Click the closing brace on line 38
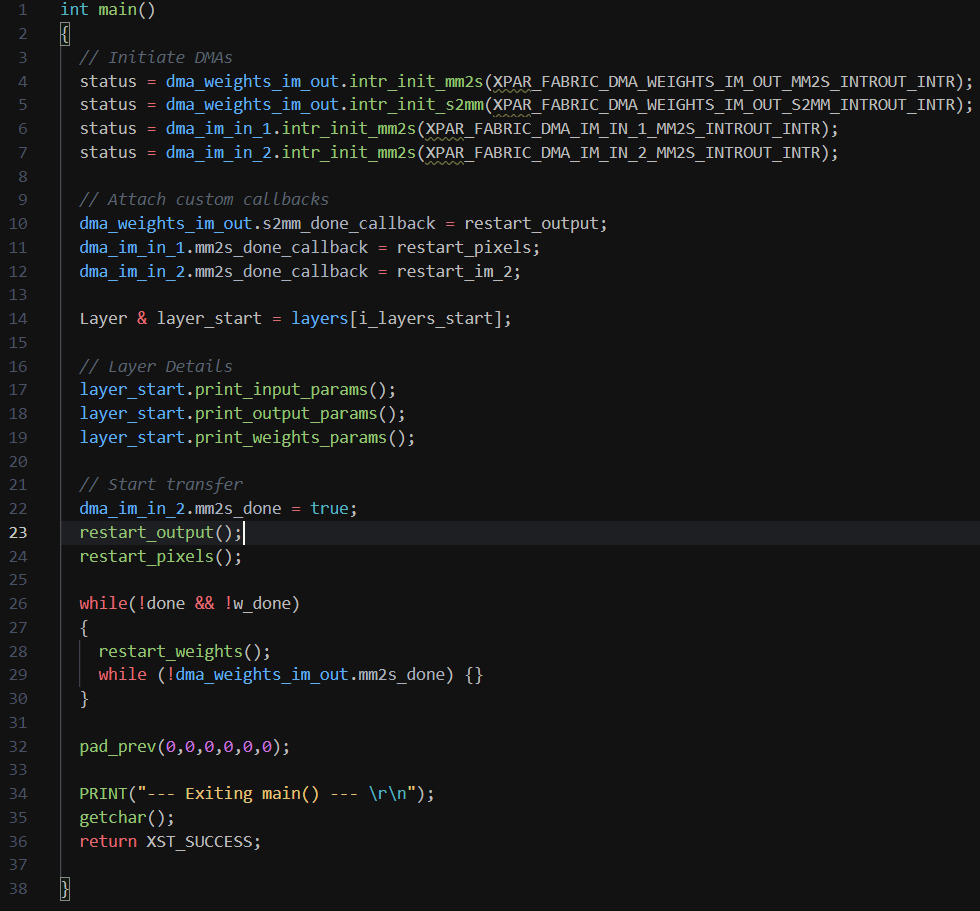The height and width of the screenshot is (911, 980). tap(65, 888)
